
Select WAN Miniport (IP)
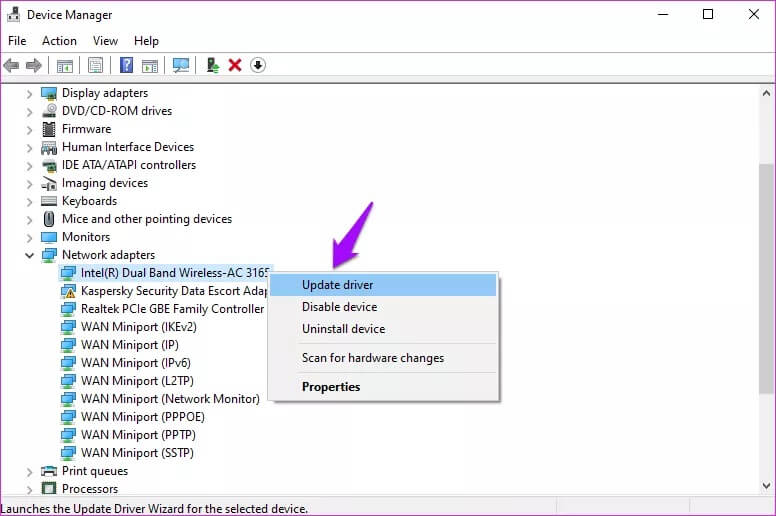(130, 345)
